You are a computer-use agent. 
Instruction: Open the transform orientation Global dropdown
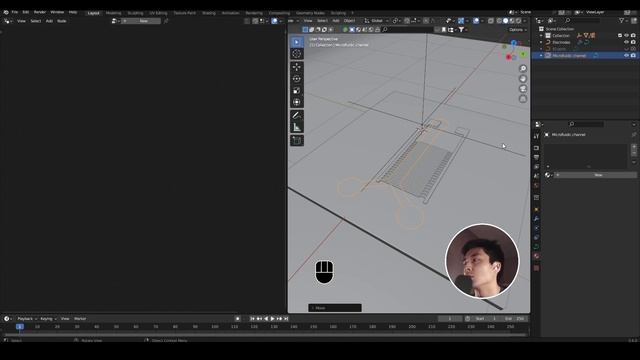(376, 21)
